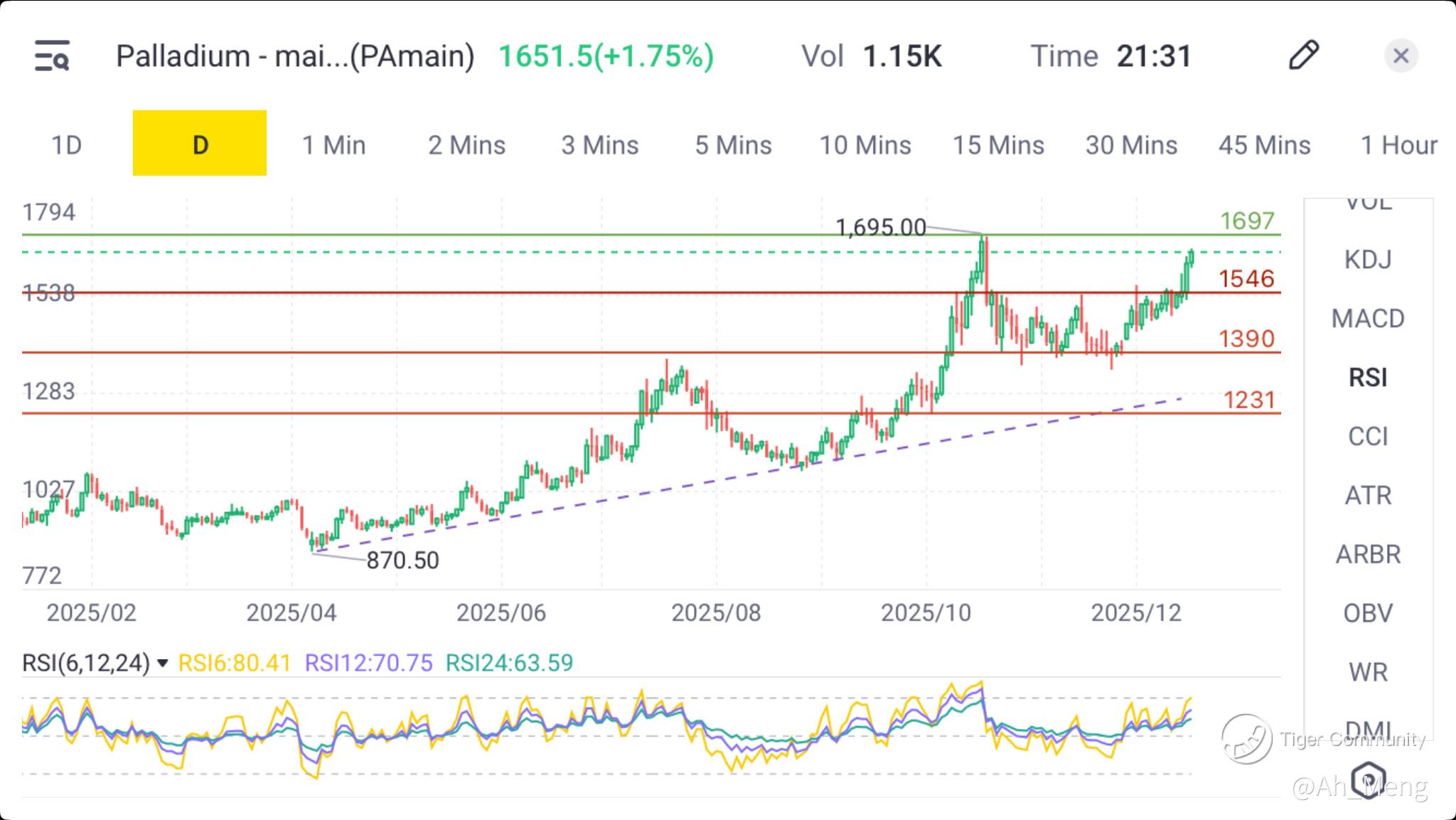Expand the RSI(6,12,24) settings arrow
The height and width of the screenshot is (820, 1456).
click(162, 664)
